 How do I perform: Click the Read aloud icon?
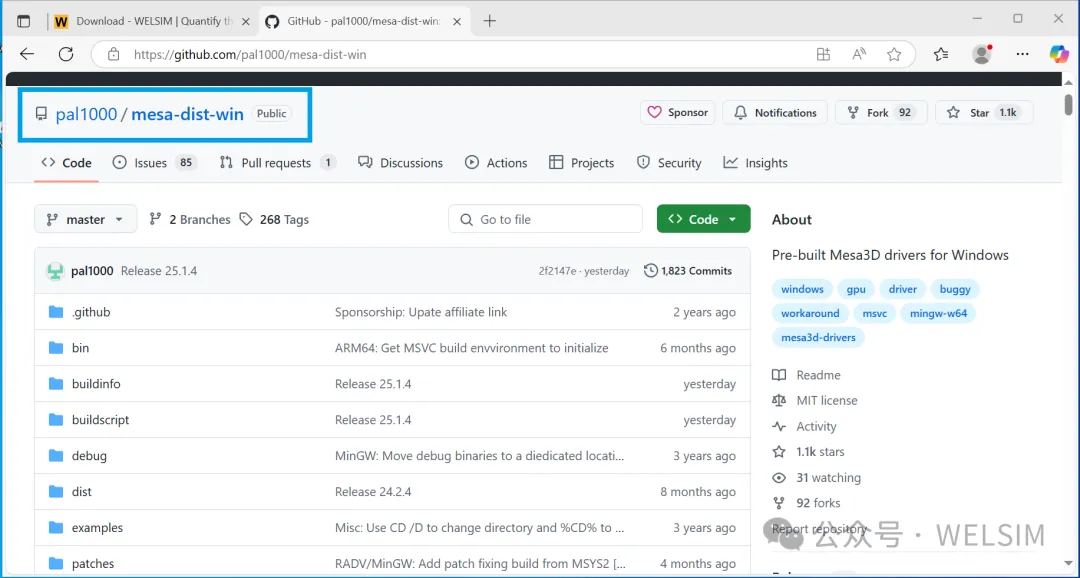[x=859, y=54]
